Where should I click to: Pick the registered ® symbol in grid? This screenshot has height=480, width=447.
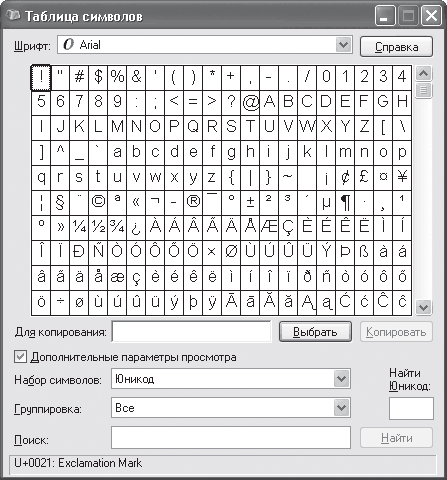tap(193, 203)
